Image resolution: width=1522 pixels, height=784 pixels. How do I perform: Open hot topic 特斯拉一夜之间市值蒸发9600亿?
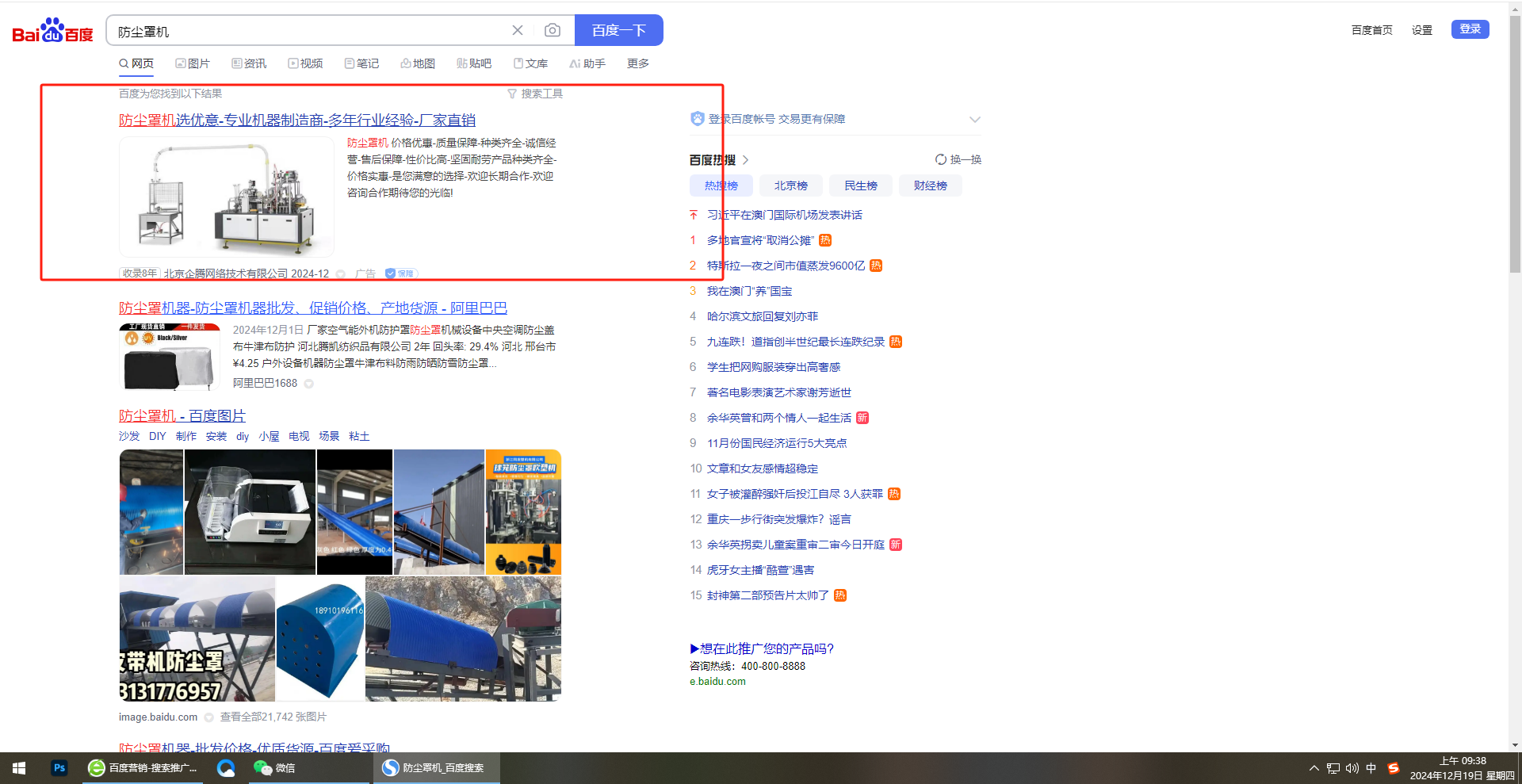click(786, 266)
